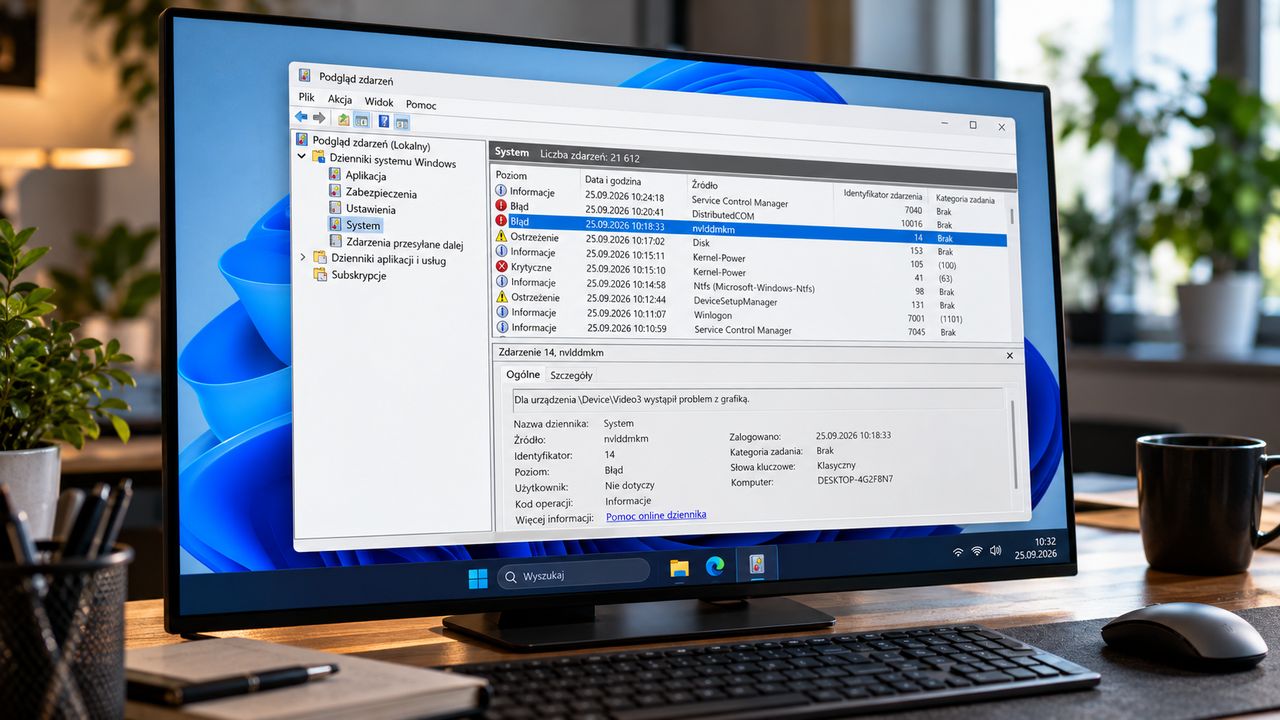Open the Widok menu
This screenshot has width=1280, height=720.
point(379,102)
